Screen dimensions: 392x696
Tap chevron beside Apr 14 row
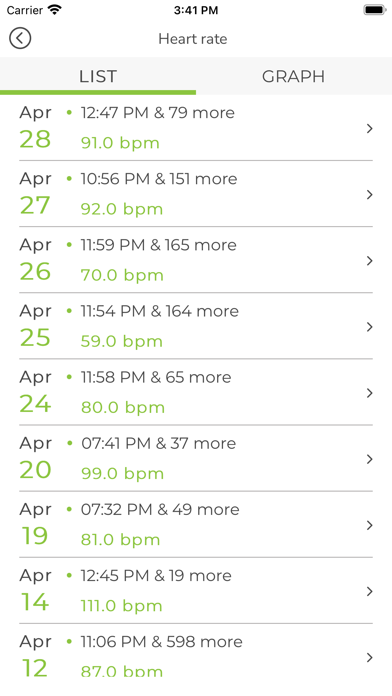coord(369,592)
